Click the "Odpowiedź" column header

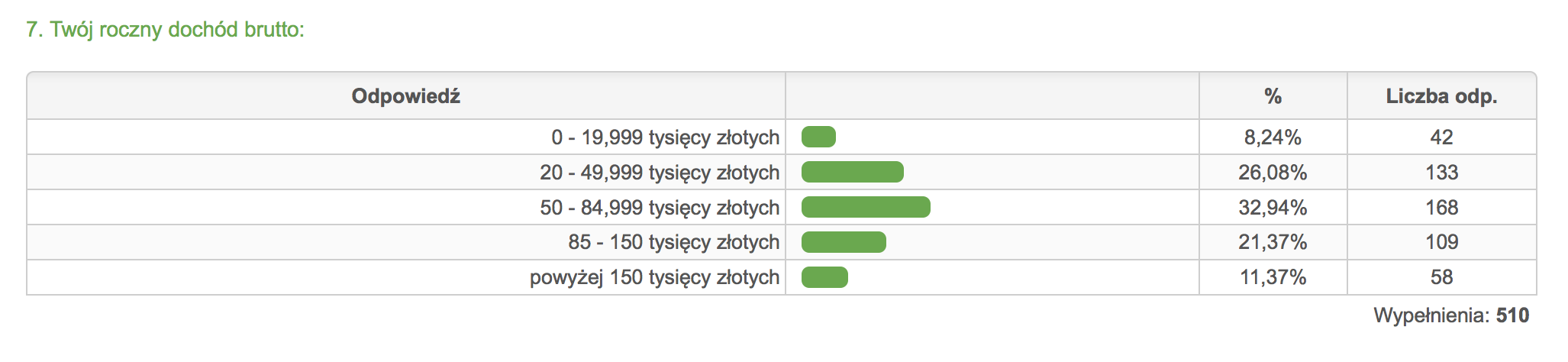click(x=405, y=96)
